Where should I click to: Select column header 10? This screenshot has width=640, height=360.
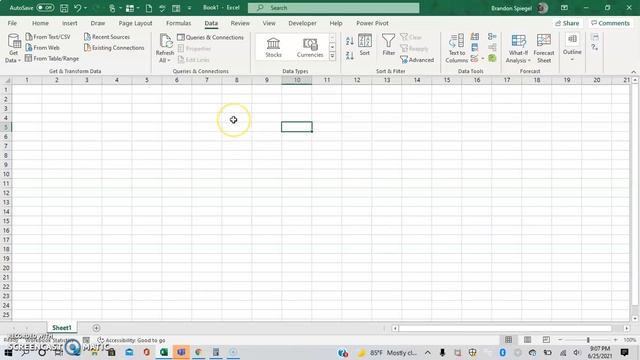coord(297,80)
